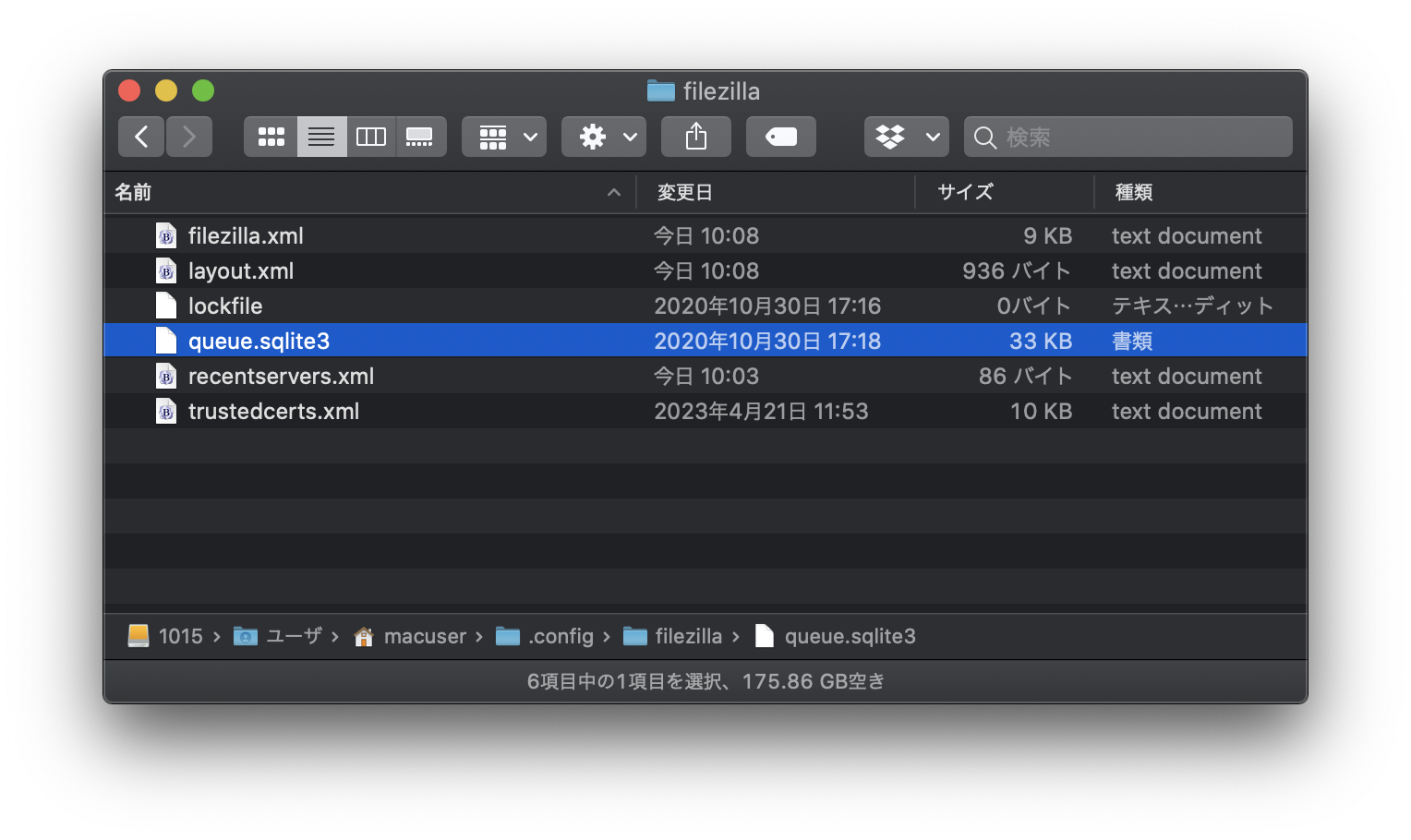Select the filezilla.xml file
Screen dimensions: 1411x840
pos(246,235)
